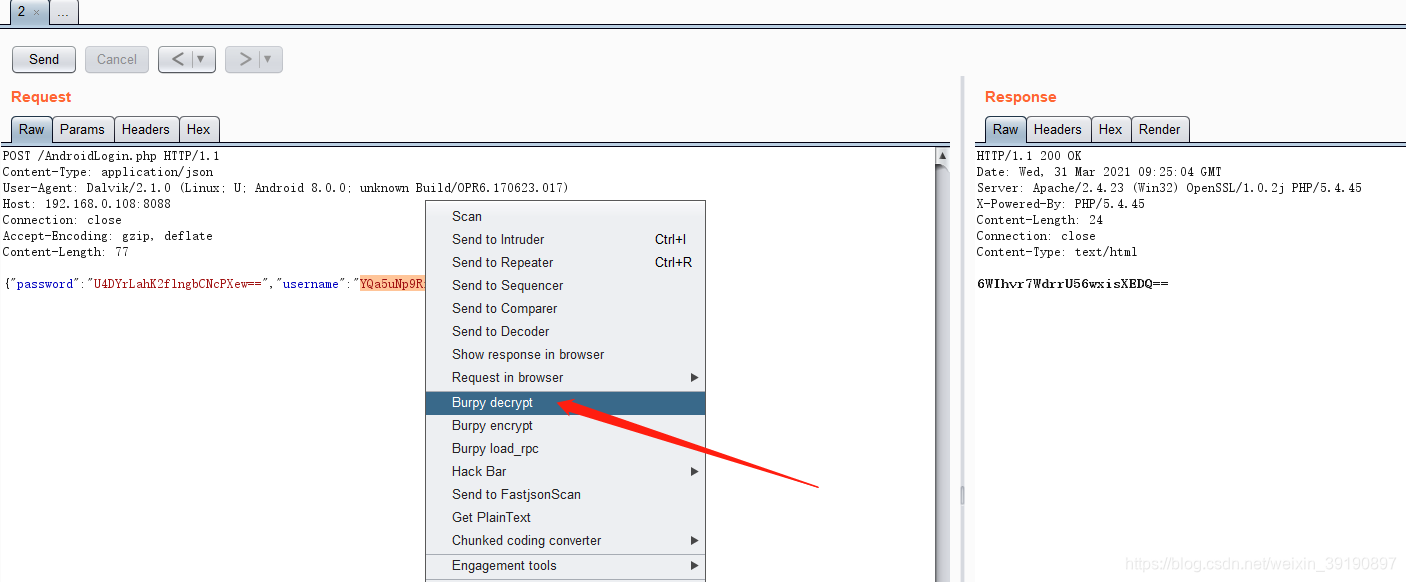Click the Content-Type: text/html response line
The height and width of the screenshot is (582, 1406).
[x=1057, y=252]
